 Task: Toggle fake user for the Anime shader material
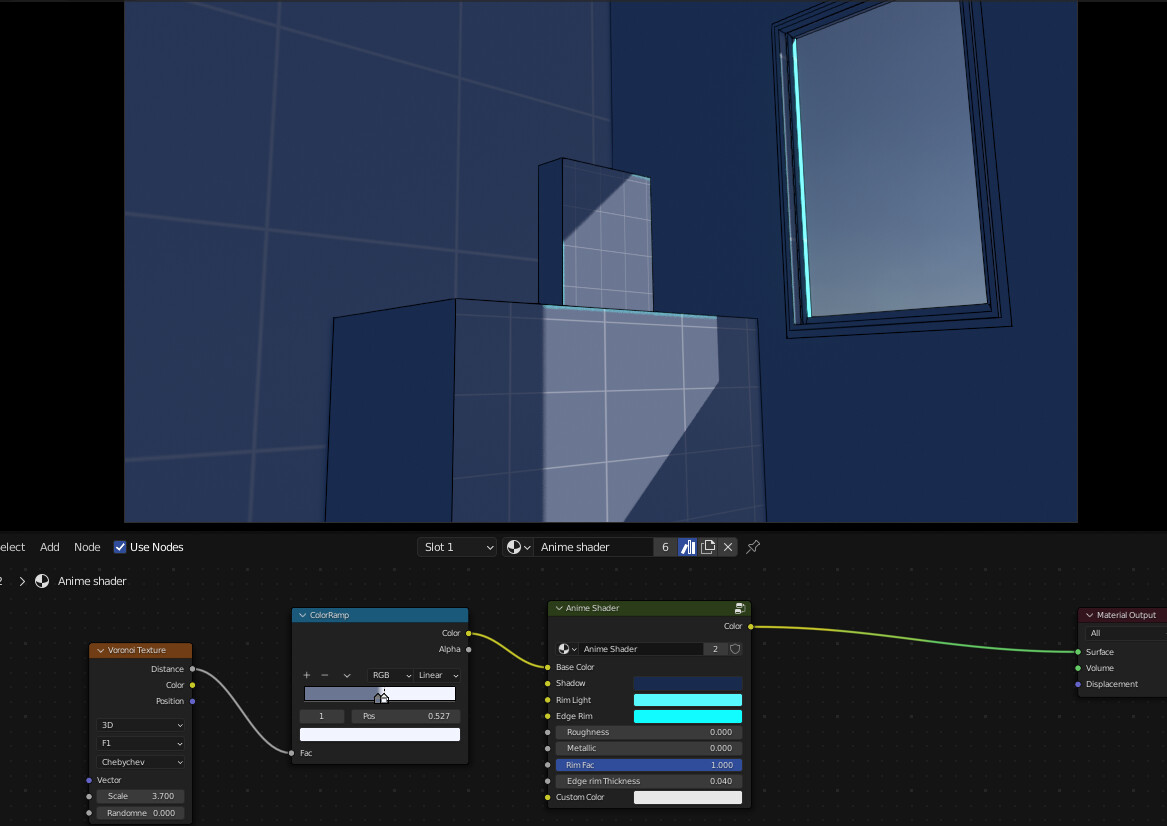click(686, 547)
